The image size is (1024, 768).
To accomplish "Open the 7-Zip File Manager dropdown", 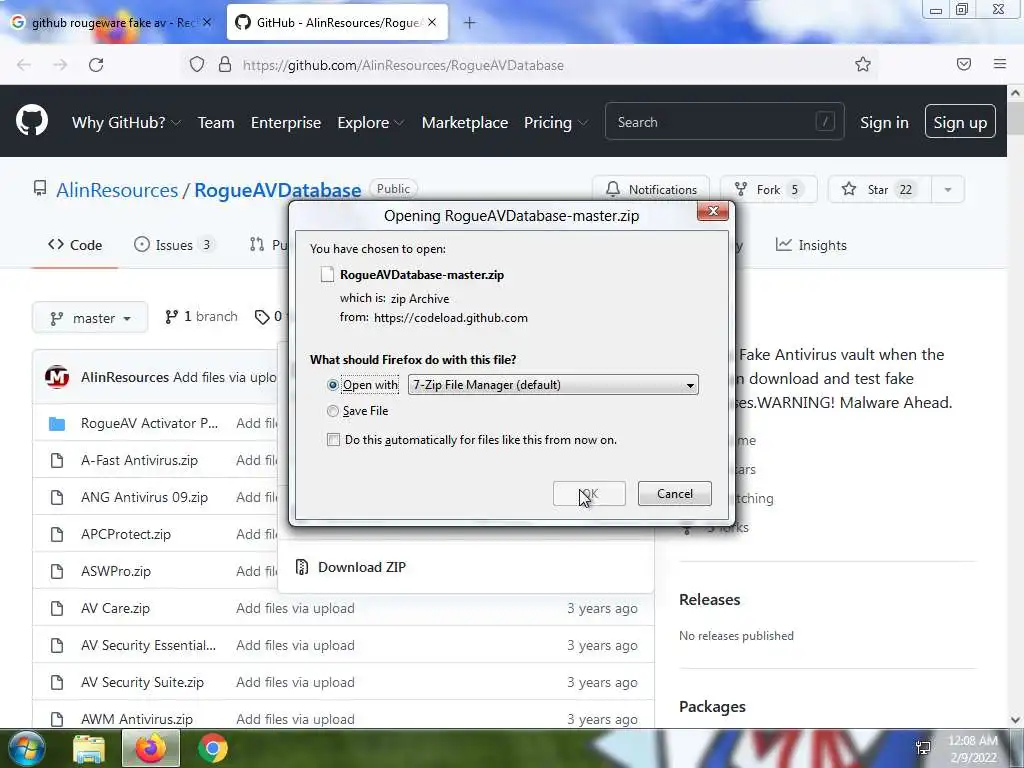I will 552,385.
